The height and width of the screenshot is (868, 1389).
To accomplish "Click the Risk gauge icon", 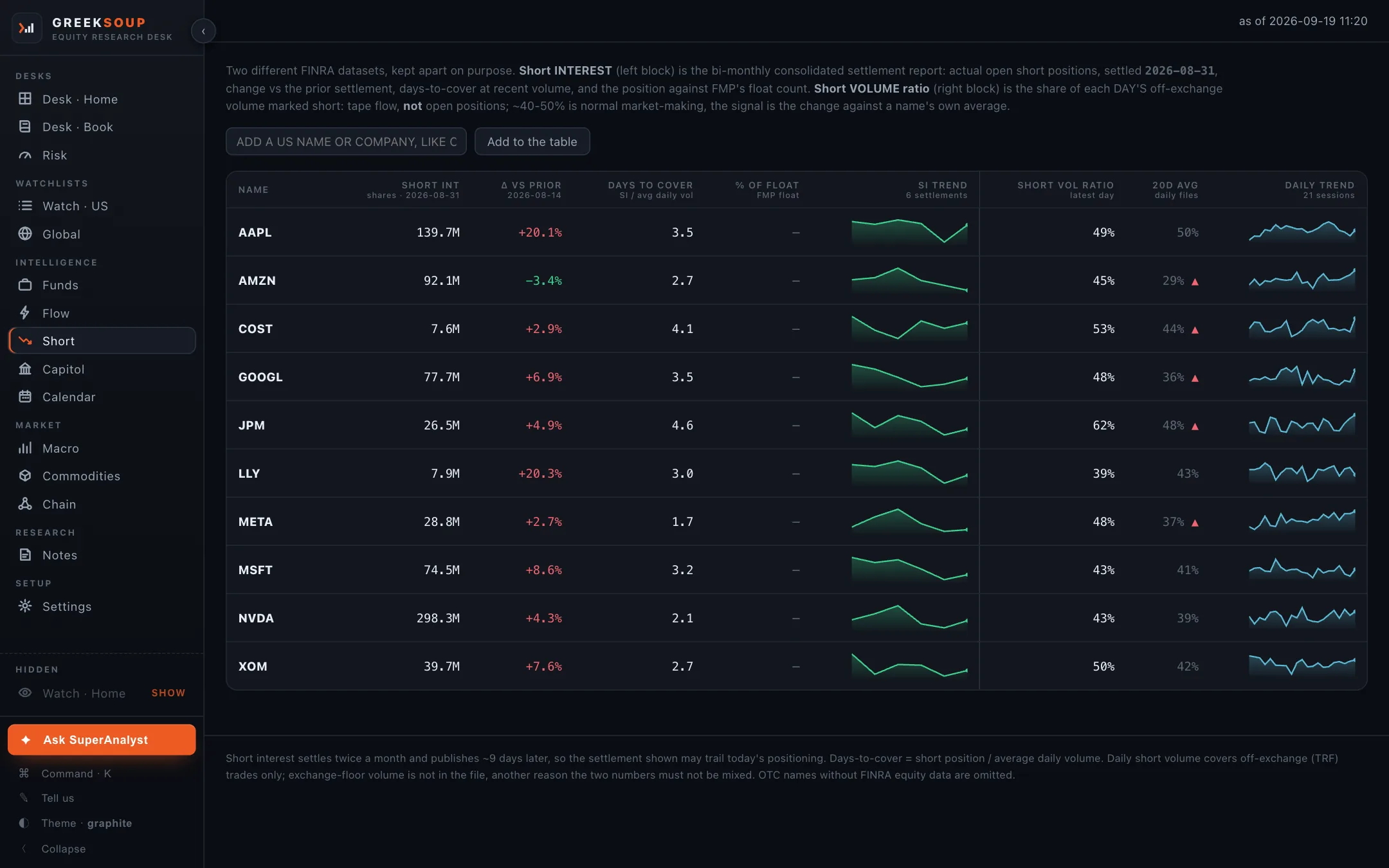I will coord(25,155).
